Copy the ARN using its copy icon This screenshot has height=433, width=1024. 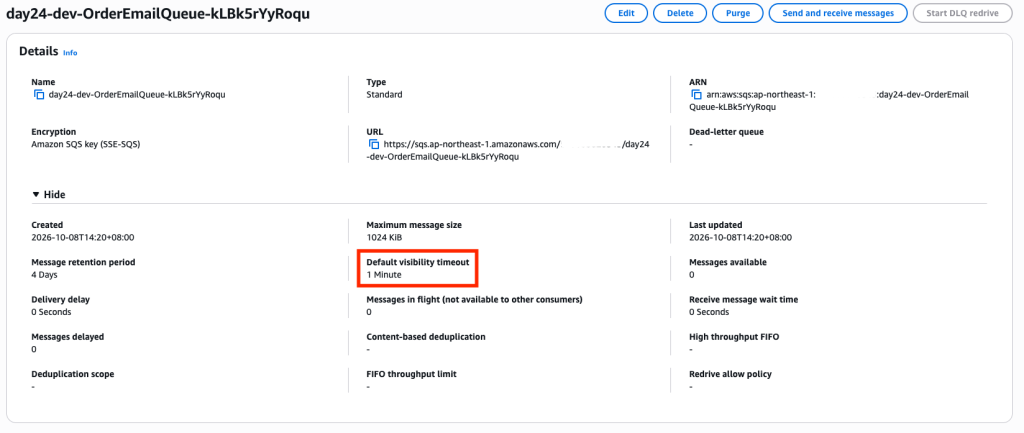[697, 95]
